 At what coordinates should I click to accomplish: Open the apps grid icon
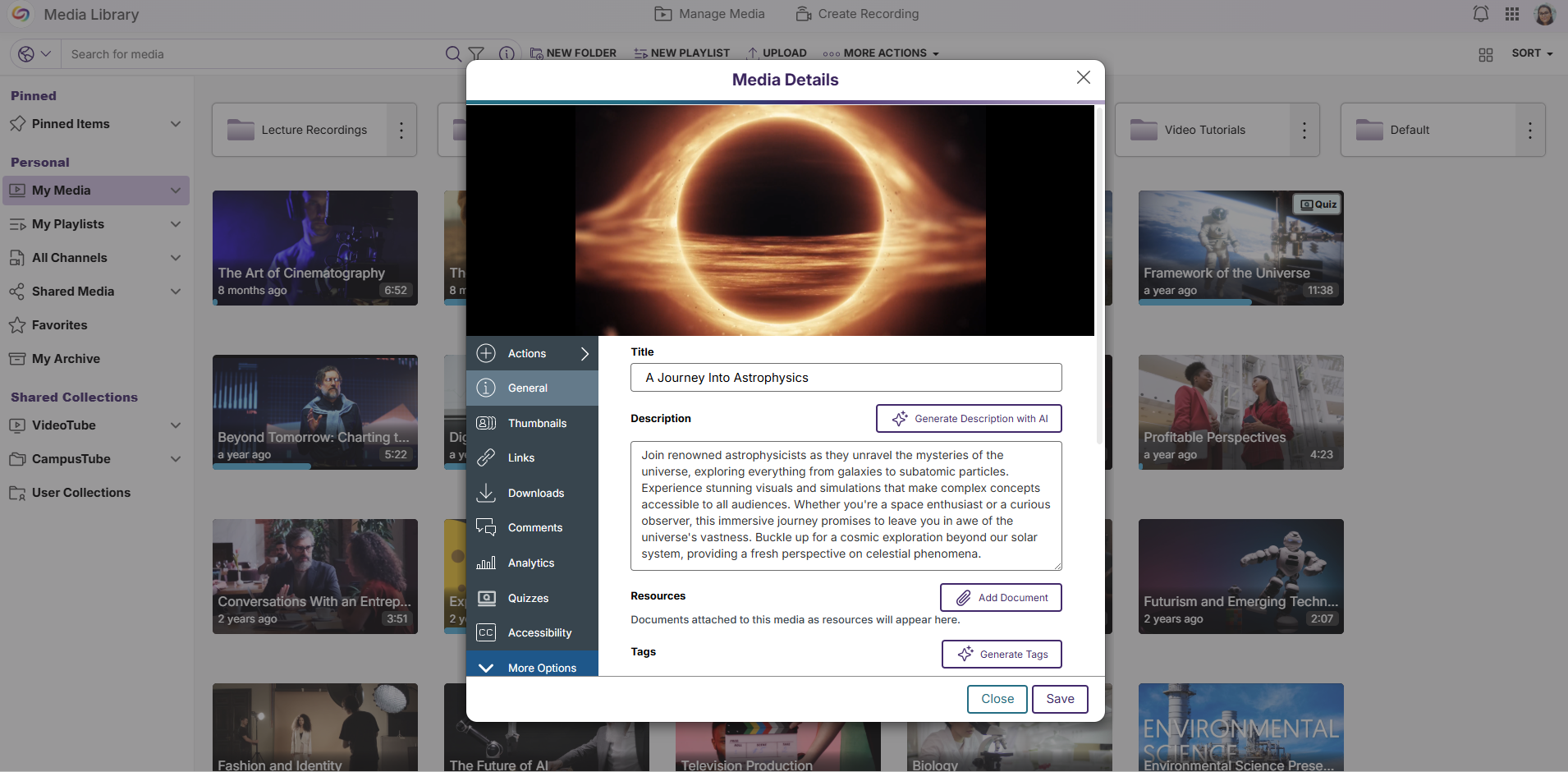pos(1512,14)
